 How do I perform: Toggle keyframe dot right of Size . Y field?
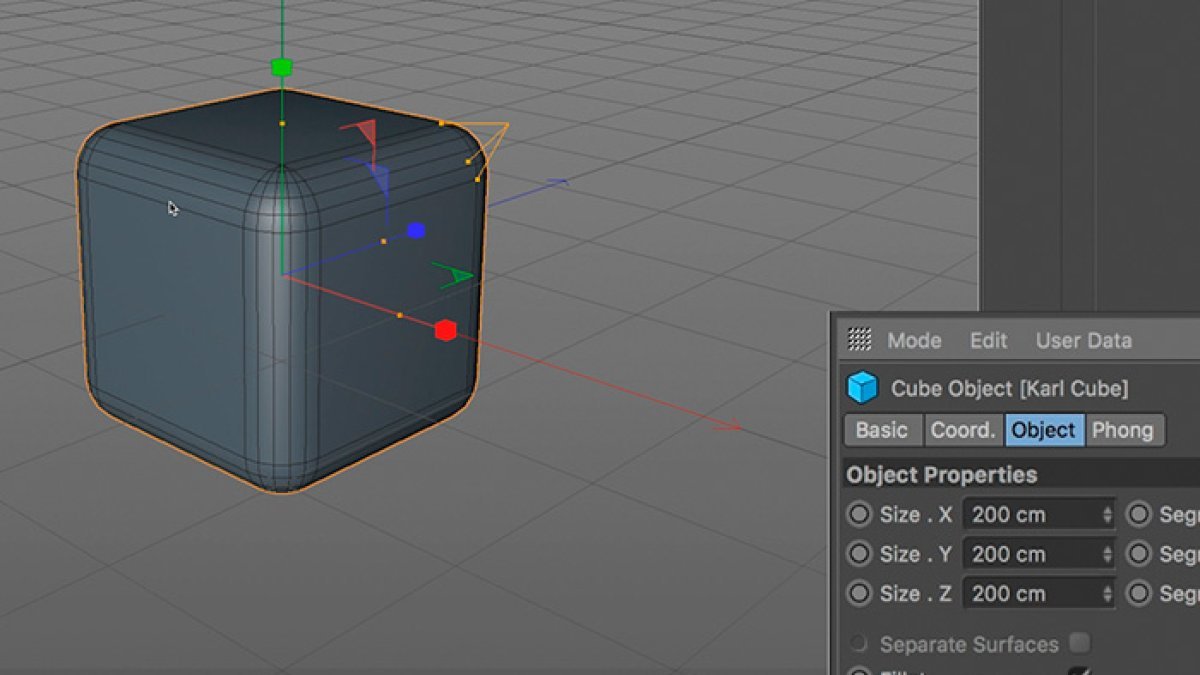[x=1139, y=554]
